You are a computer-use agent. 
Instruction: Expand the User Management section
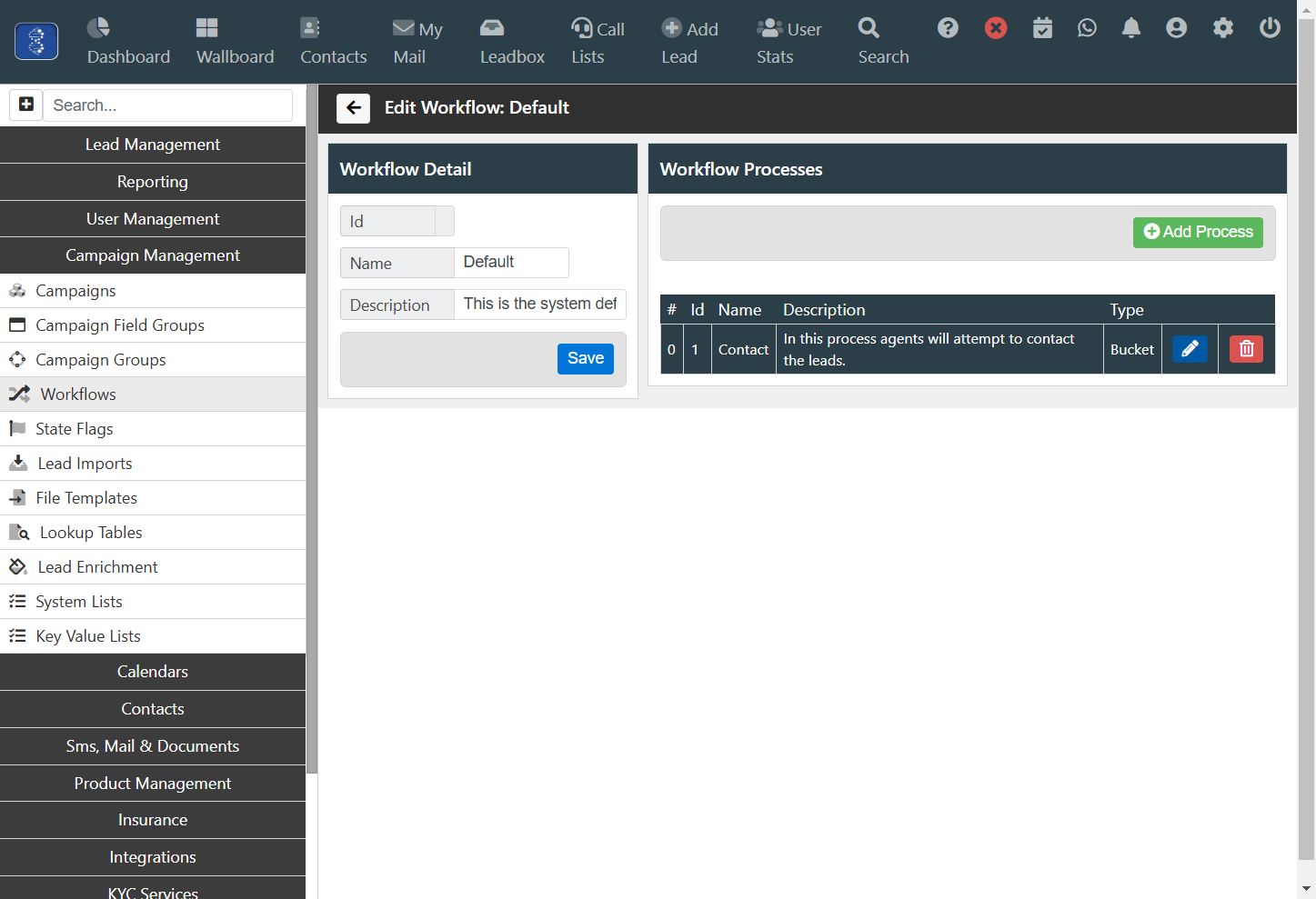[x=153, y=219]
